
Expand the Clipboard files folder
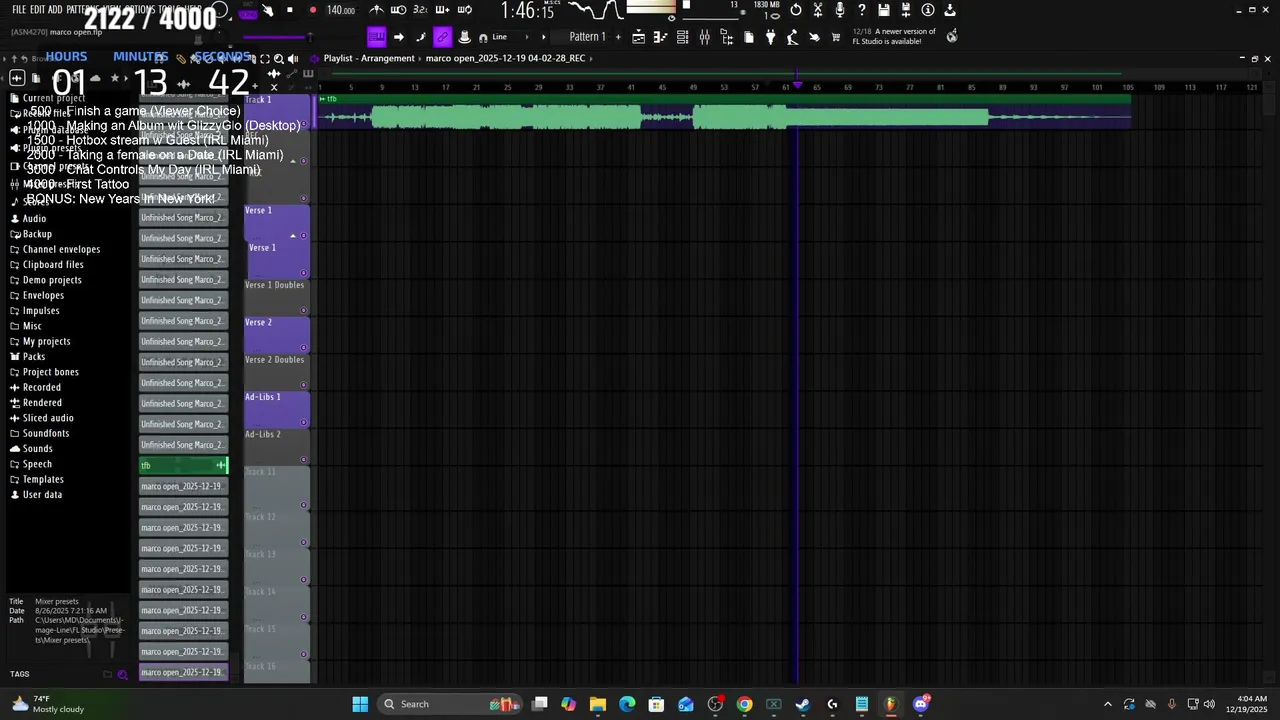53,265
